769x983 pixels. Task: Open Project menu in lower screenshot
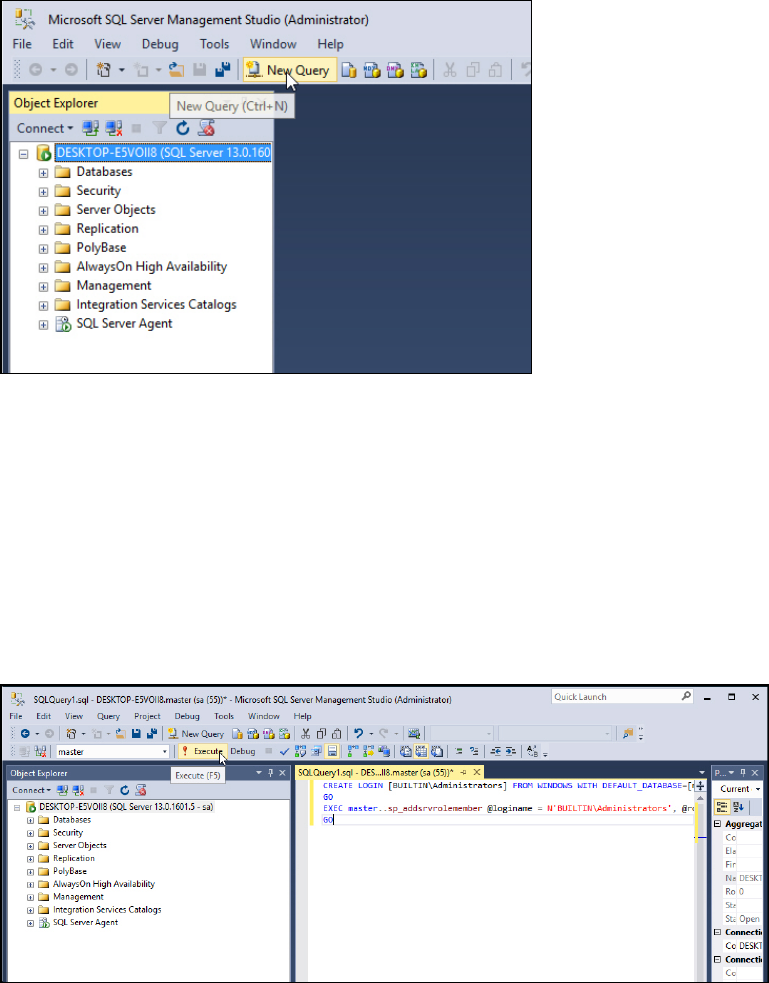point(147,716)
